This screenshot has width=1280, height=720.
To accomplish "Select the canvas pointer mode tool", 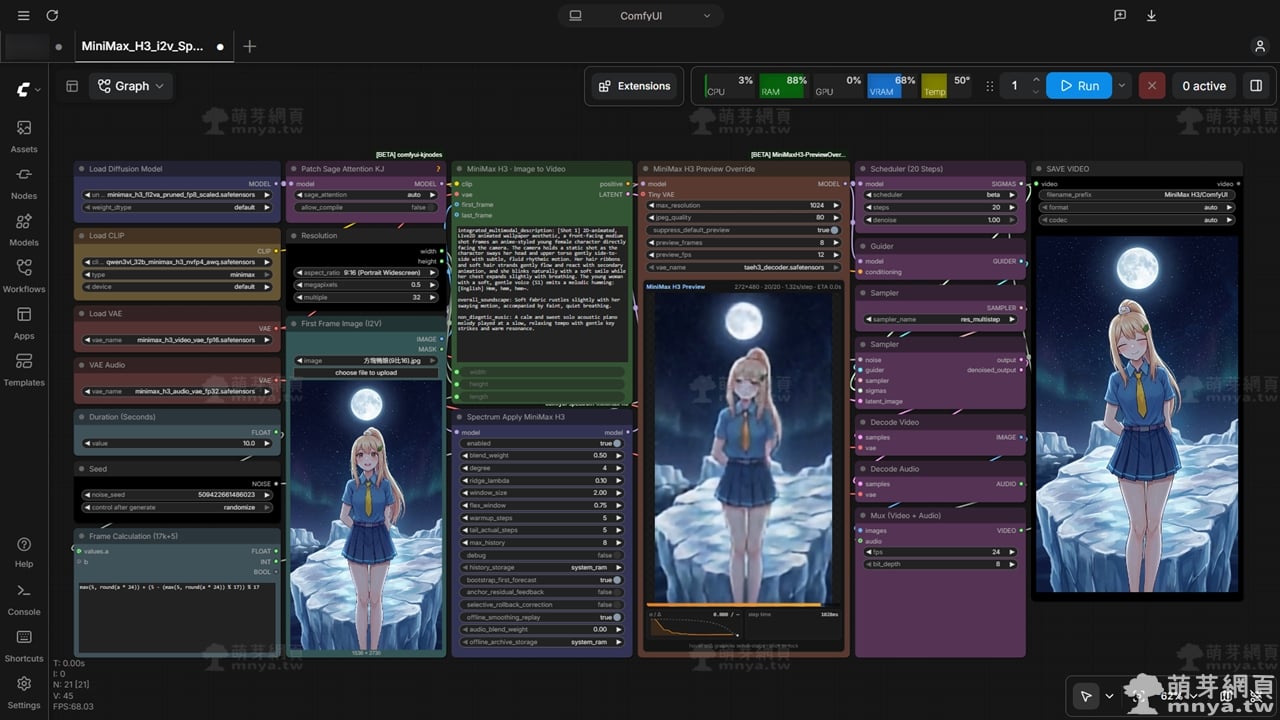I will tap(1085, 696).
